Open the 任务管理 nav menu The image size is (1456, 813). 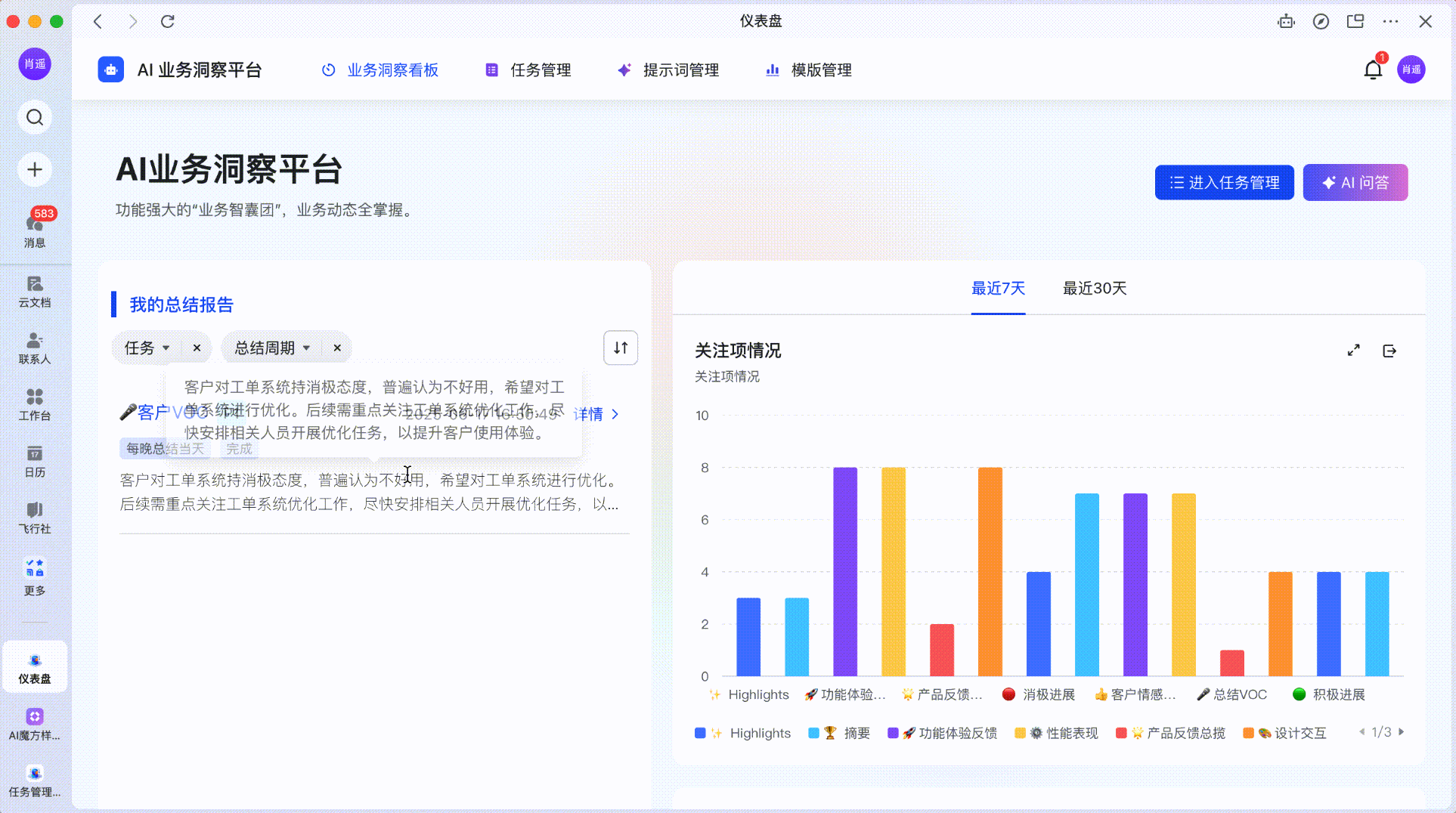click(x=528, y=70)
